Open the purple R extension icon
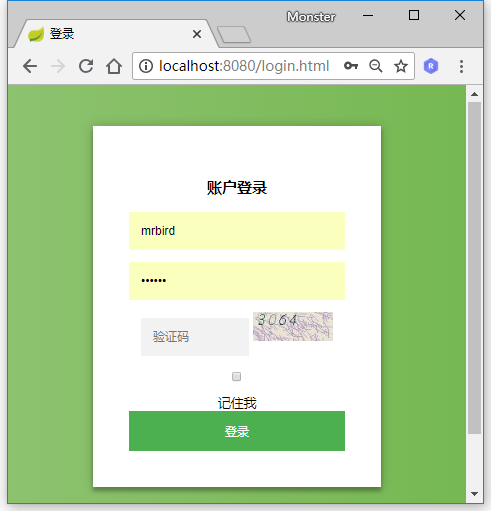The width and height of the screenshot is (491, 511). 431,66
